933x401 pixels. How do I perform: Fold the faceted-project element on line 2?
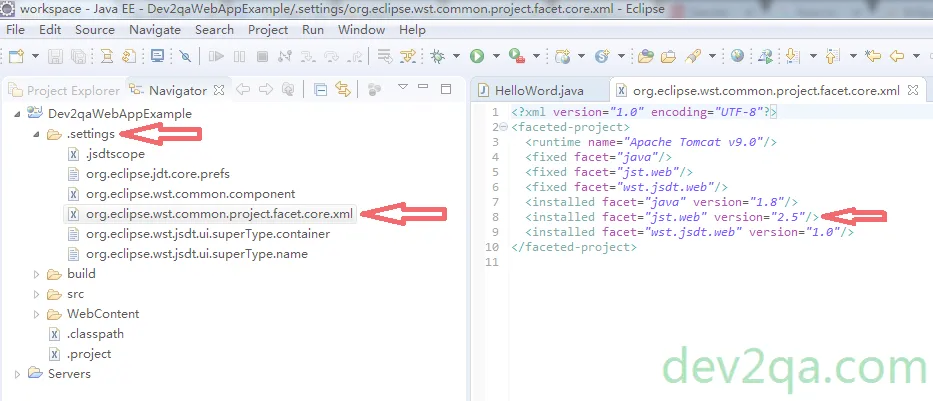[505, 127]
